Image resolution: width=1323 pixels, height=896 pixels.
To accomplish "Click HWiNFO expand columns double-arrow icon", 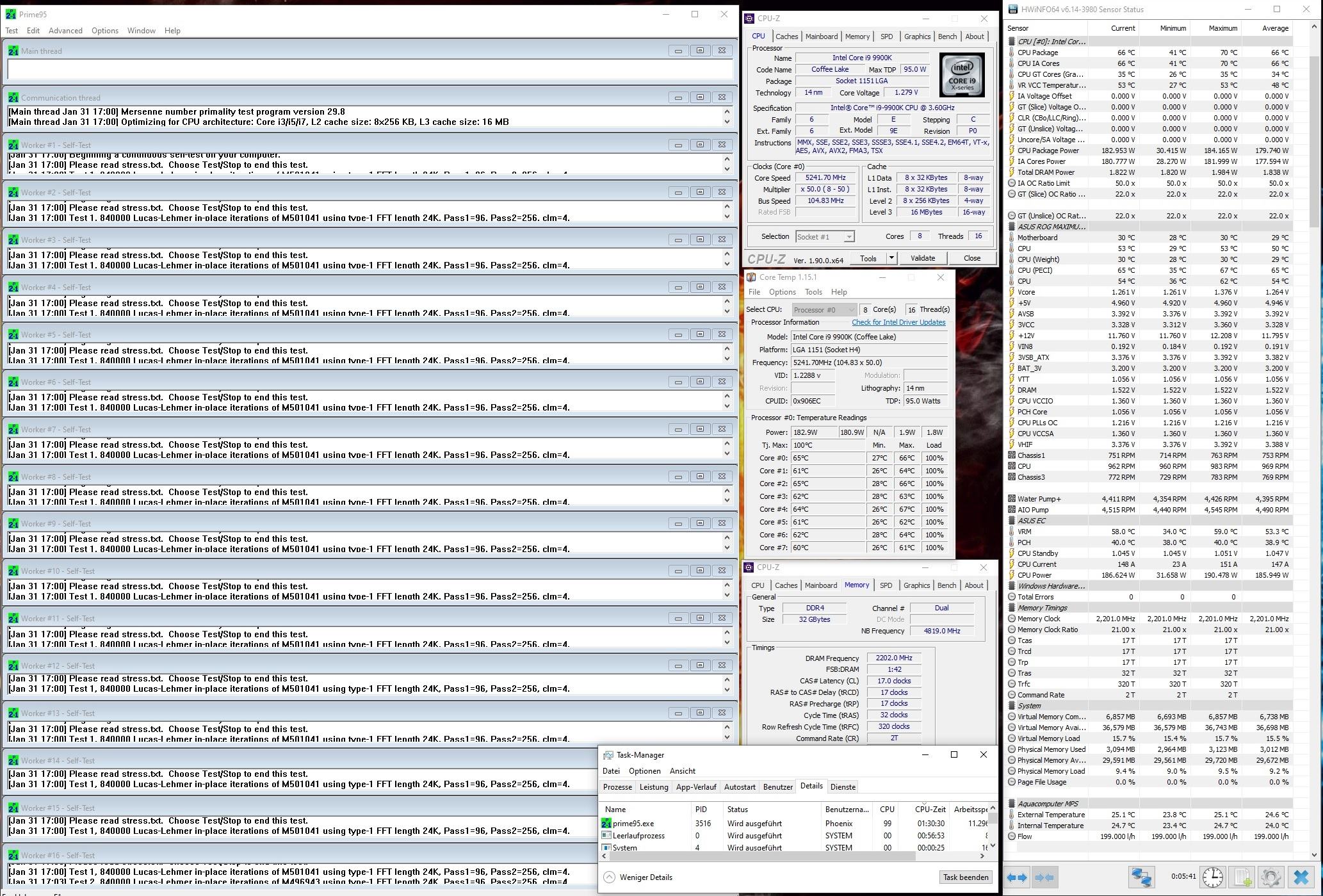I will click(x=1017, y=877).
